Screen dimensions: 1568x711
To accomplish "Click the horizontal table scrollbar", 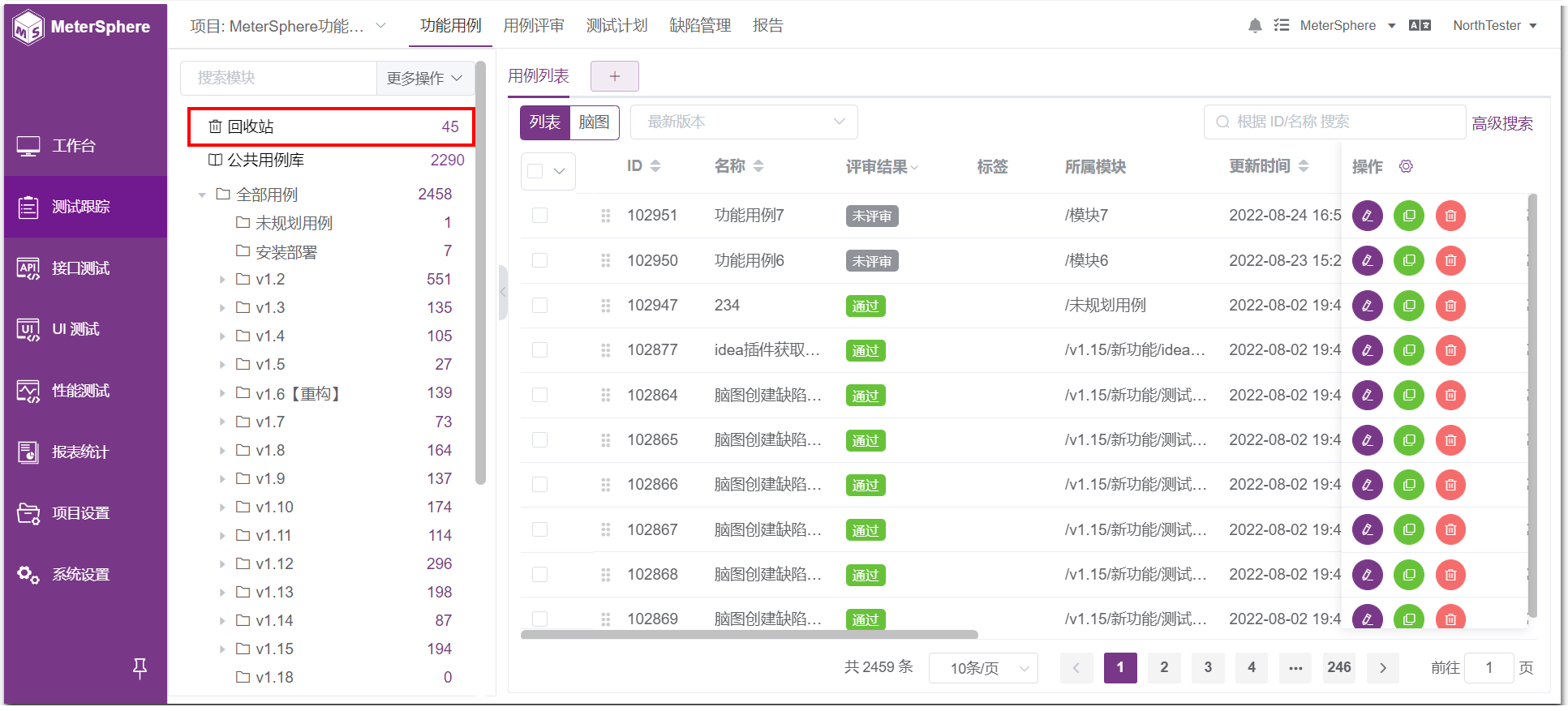I will coord(749,635).
